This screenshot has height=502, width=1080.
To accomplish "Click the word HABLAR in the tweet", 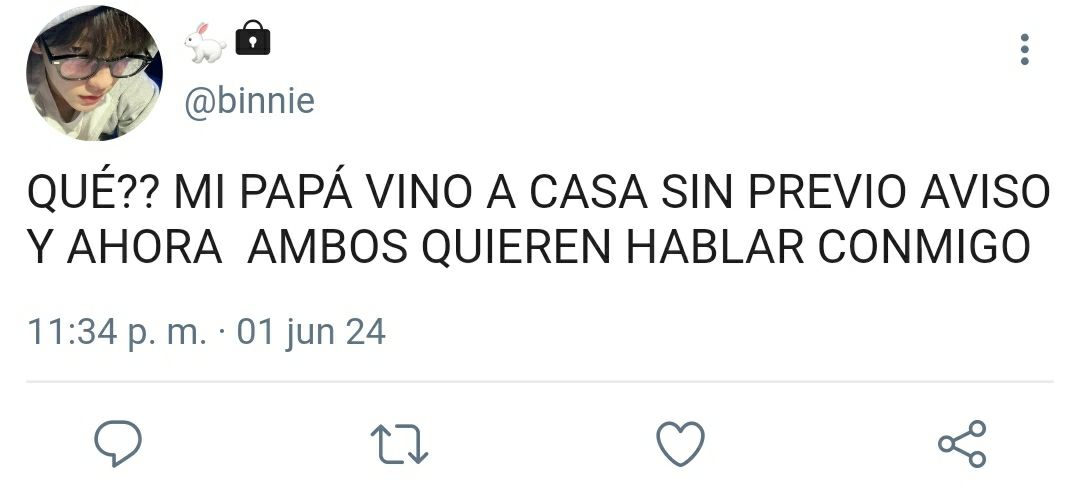I will pyautogui.click(x=715, y=247).
